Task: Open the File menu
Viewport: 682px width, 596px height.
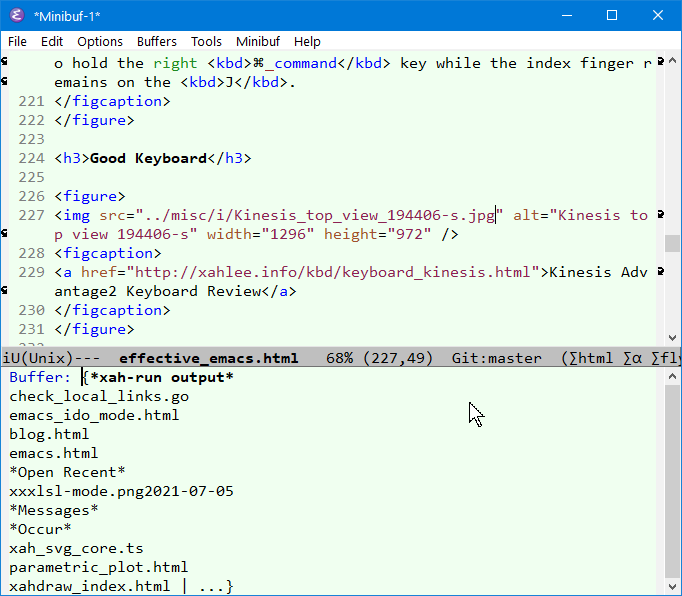Action: point(17,42)
